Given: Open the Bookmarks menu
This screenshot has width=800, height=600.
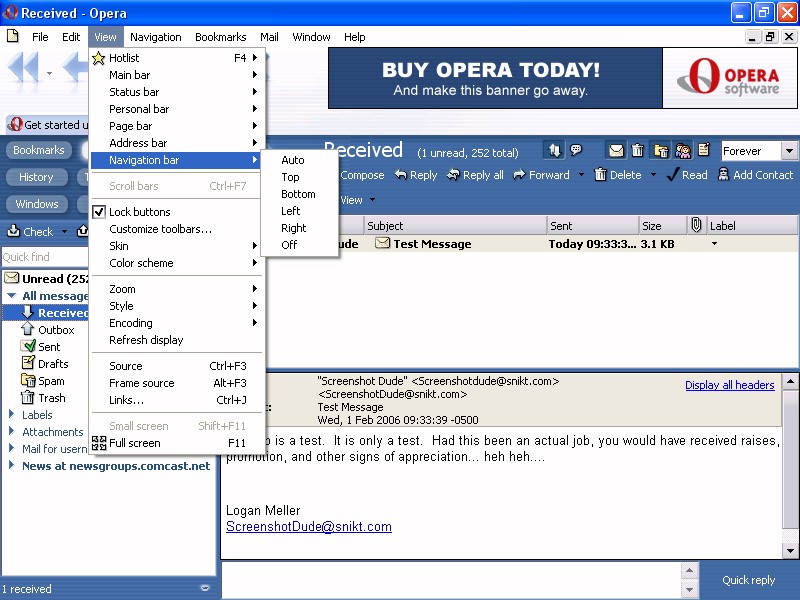Looking at the screenshot, I should point(220,37).
